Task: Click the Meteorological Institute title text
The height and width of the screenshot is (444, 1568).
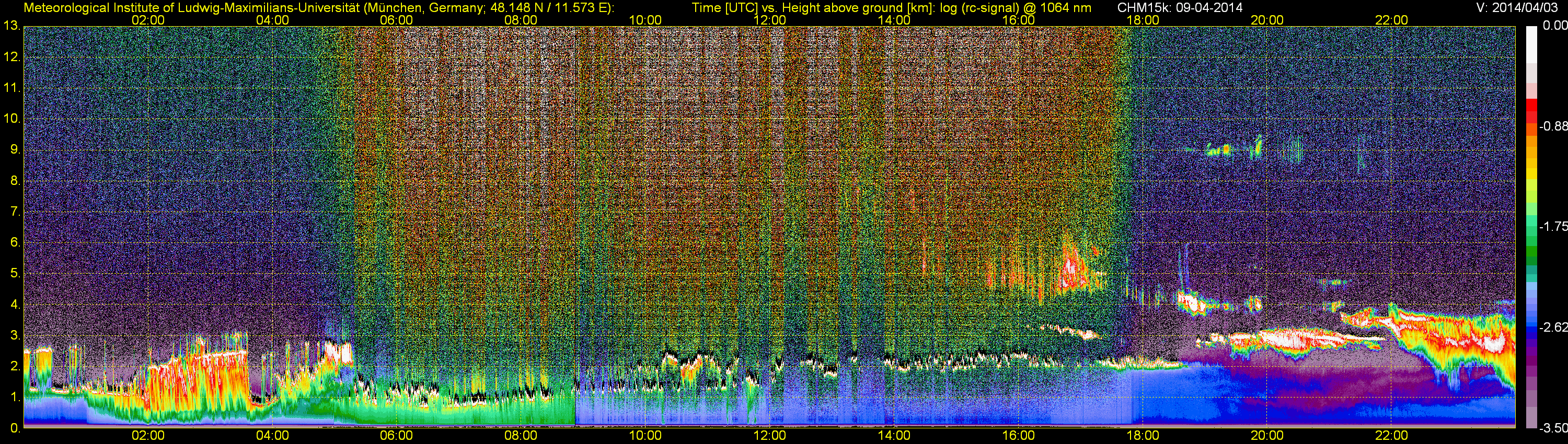Action: (x=318, y=8)
